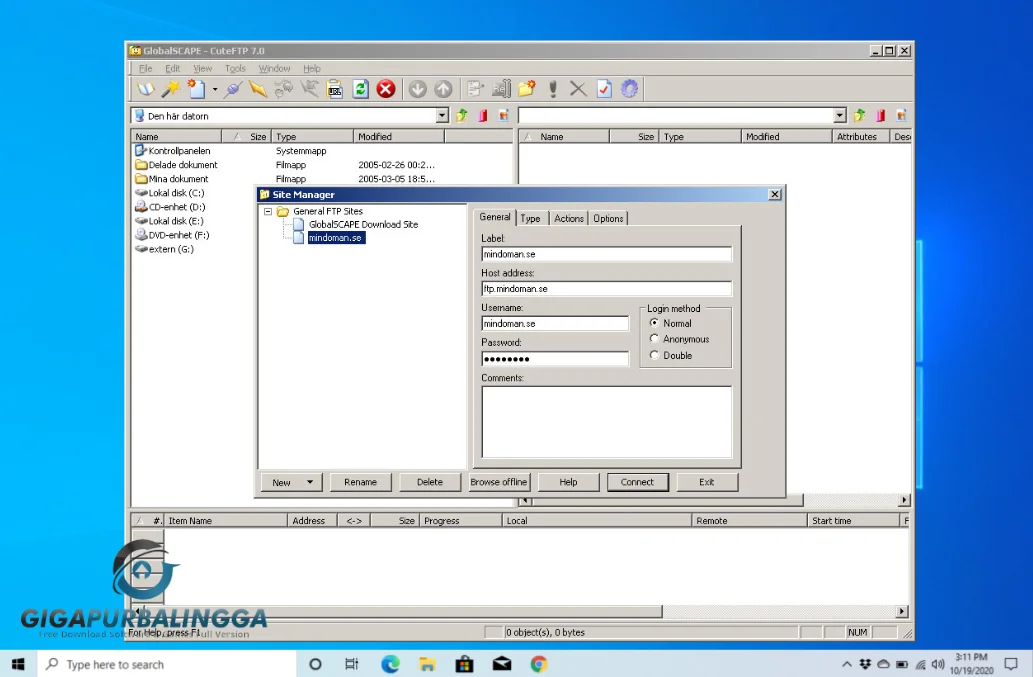Click the Rename button in Site Manager
Viewport: 1033px width, 677px height.
pyautogui.click(x=360, y=482)
